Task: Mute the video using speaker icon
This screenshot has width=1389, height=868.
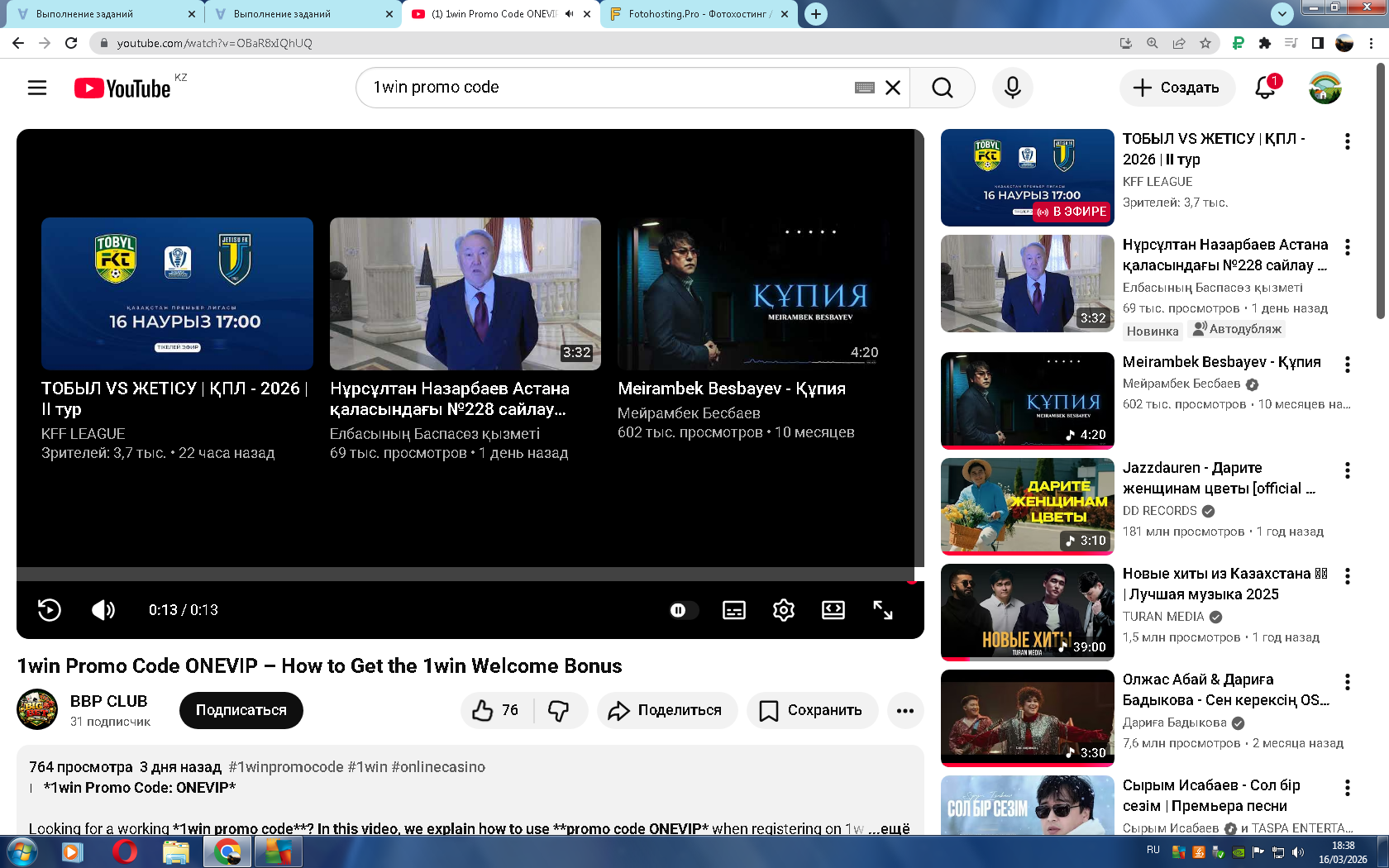Action: coord(103,610)
